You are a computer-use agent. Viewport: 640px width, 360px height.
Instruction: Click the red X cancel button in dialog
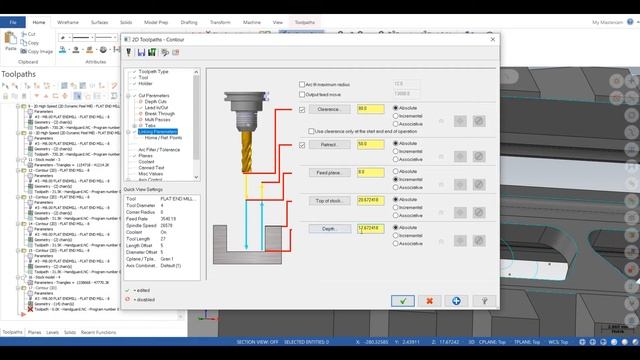(429, 301)
